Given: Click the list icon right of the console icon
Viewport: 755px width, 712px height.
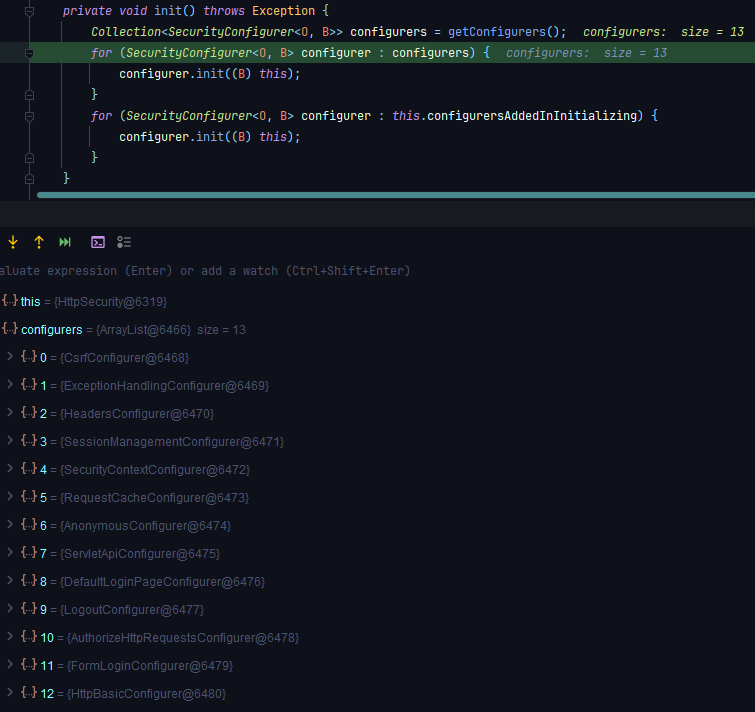Looking at the screenshot, I should click(124, 242).
